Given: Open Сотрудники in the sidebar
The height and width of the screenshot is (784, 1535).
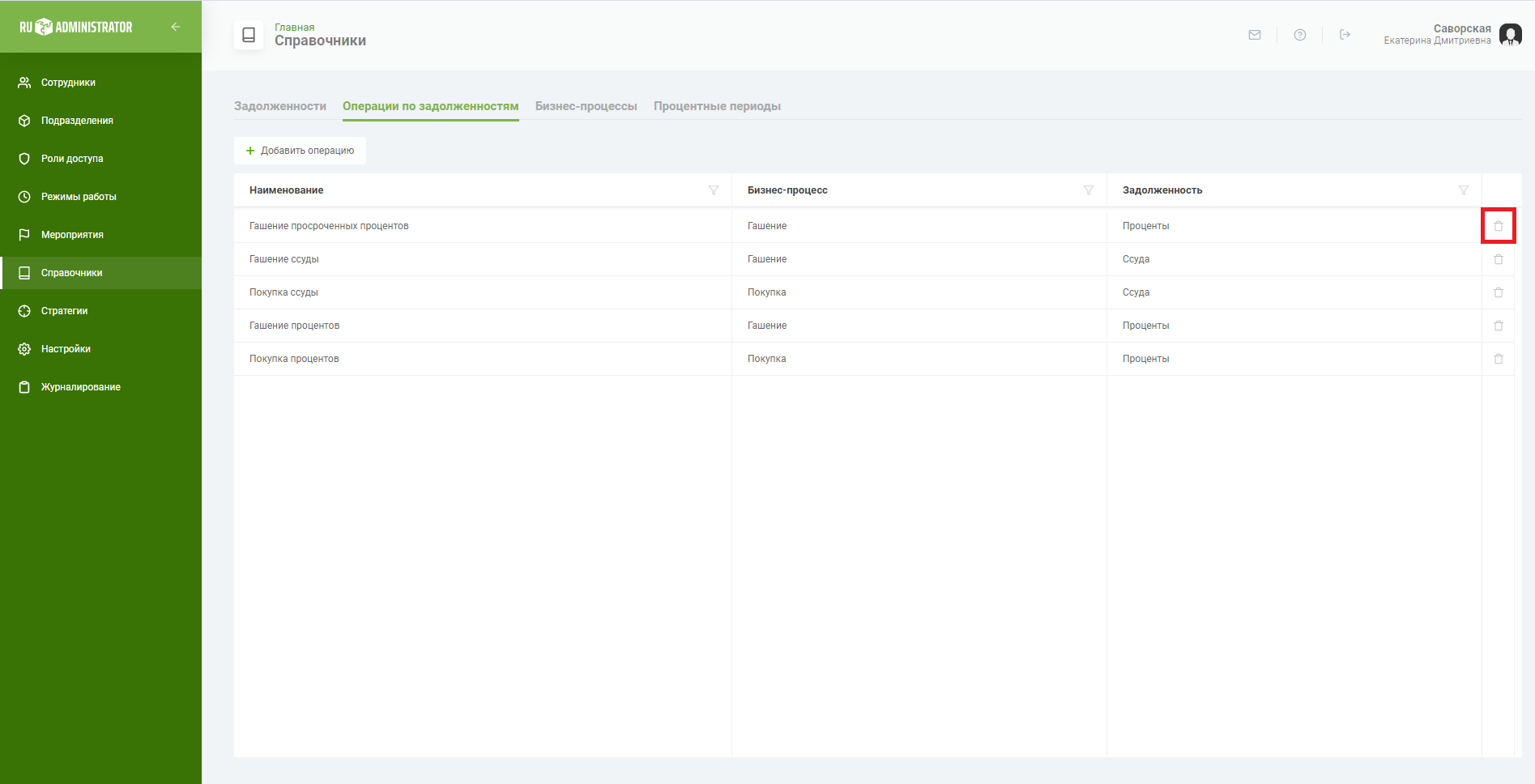Looking at the screenshot, I should (101, 83).
